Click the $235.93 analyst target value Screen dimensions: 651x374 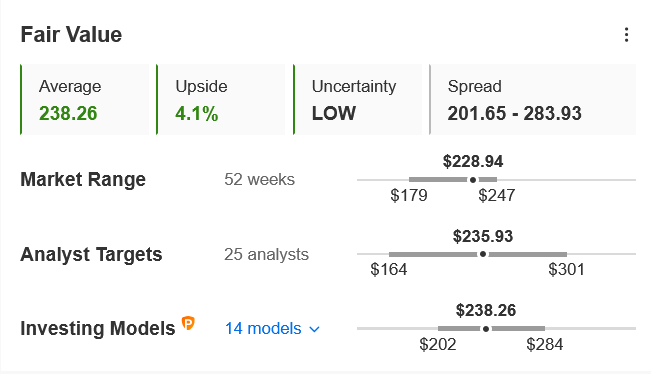(483, 236)
